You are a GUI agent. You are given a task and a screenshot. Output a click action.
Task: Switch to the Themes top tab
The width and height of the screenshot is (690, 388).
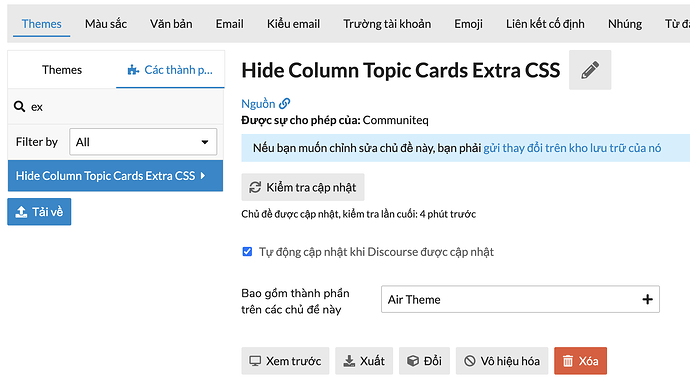coord(41,24)
